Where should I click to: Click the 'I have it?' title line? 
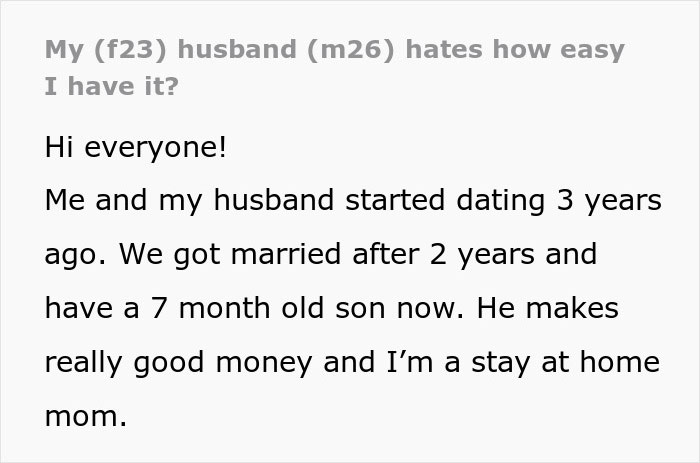click(112, 86)
